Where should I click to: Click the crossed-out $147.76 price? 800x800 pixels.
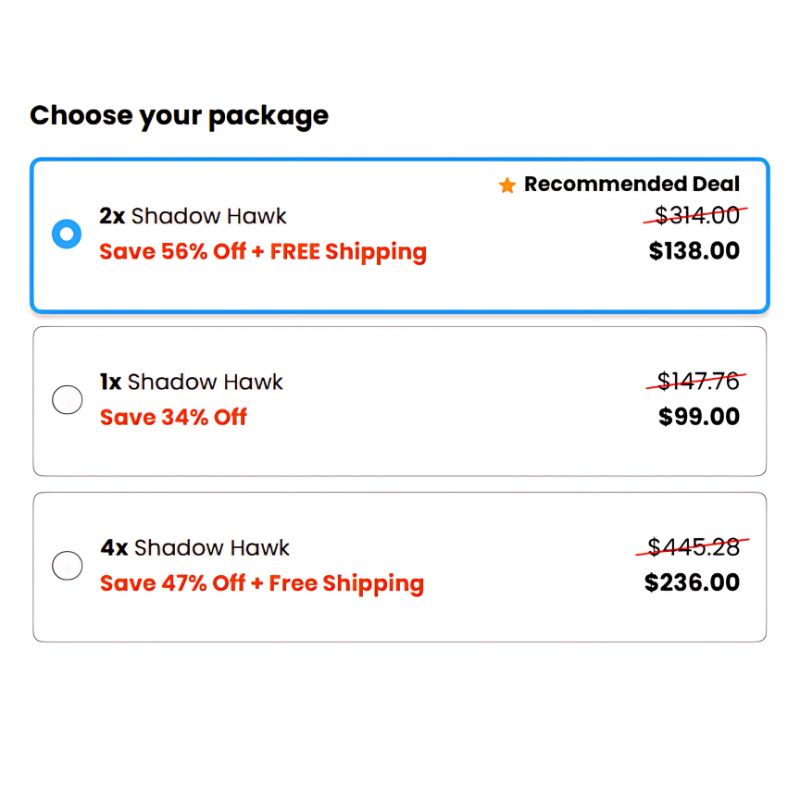click(699, 381)
